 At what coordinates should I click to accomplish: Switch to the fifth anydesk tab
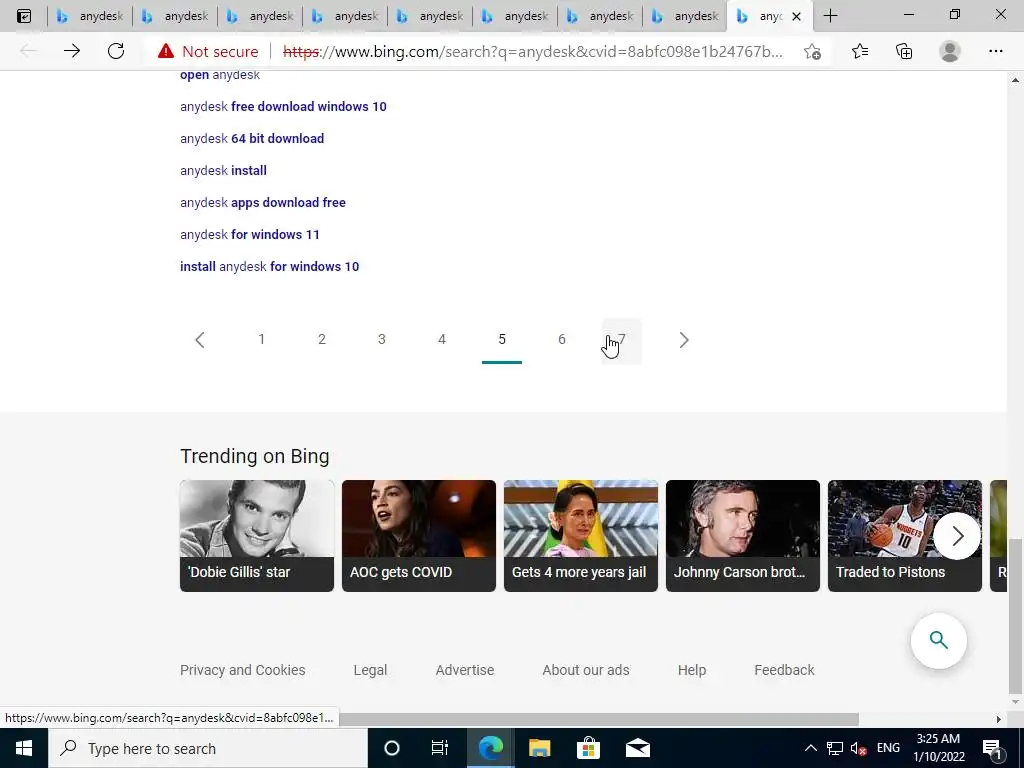(x=429, y=16)
